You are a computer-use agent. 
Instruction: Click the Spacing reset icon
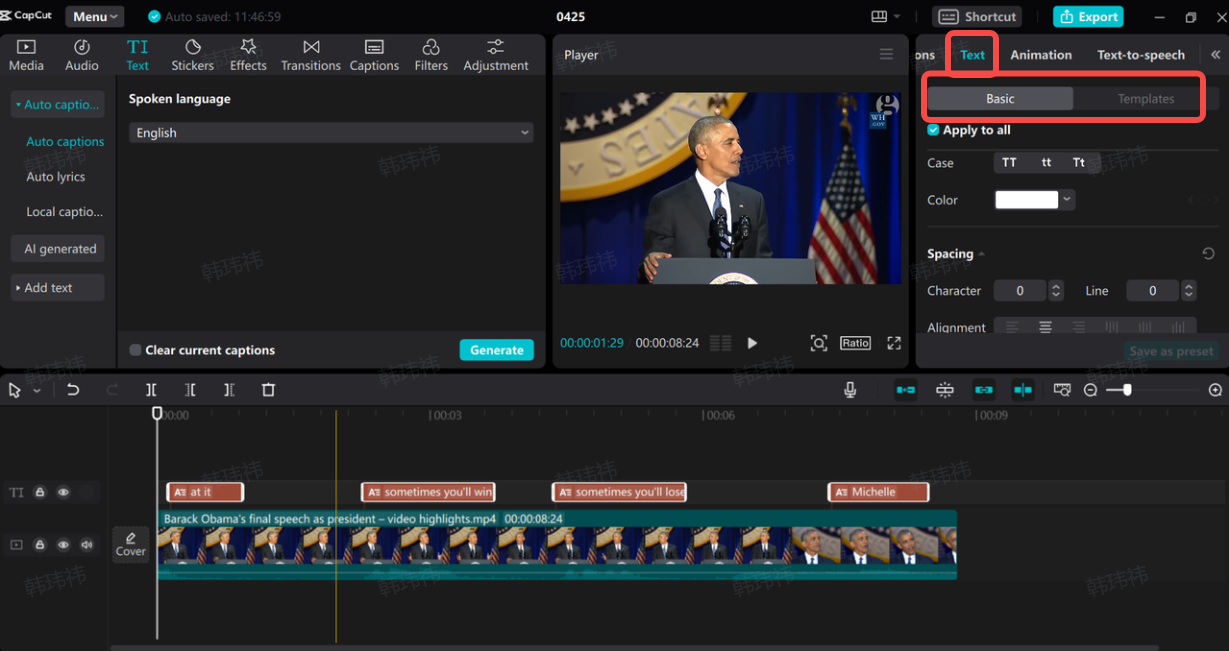(x=1208, y=254)
